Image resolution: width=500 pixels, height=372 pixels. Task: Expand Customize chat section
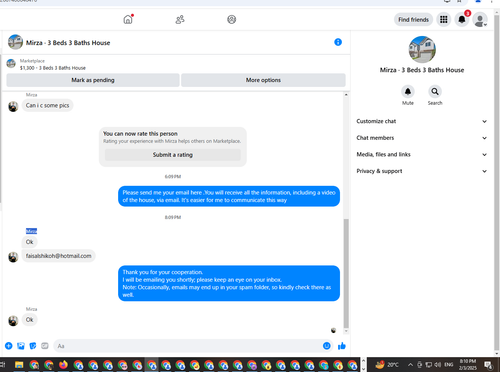click(x=422, y=121)
